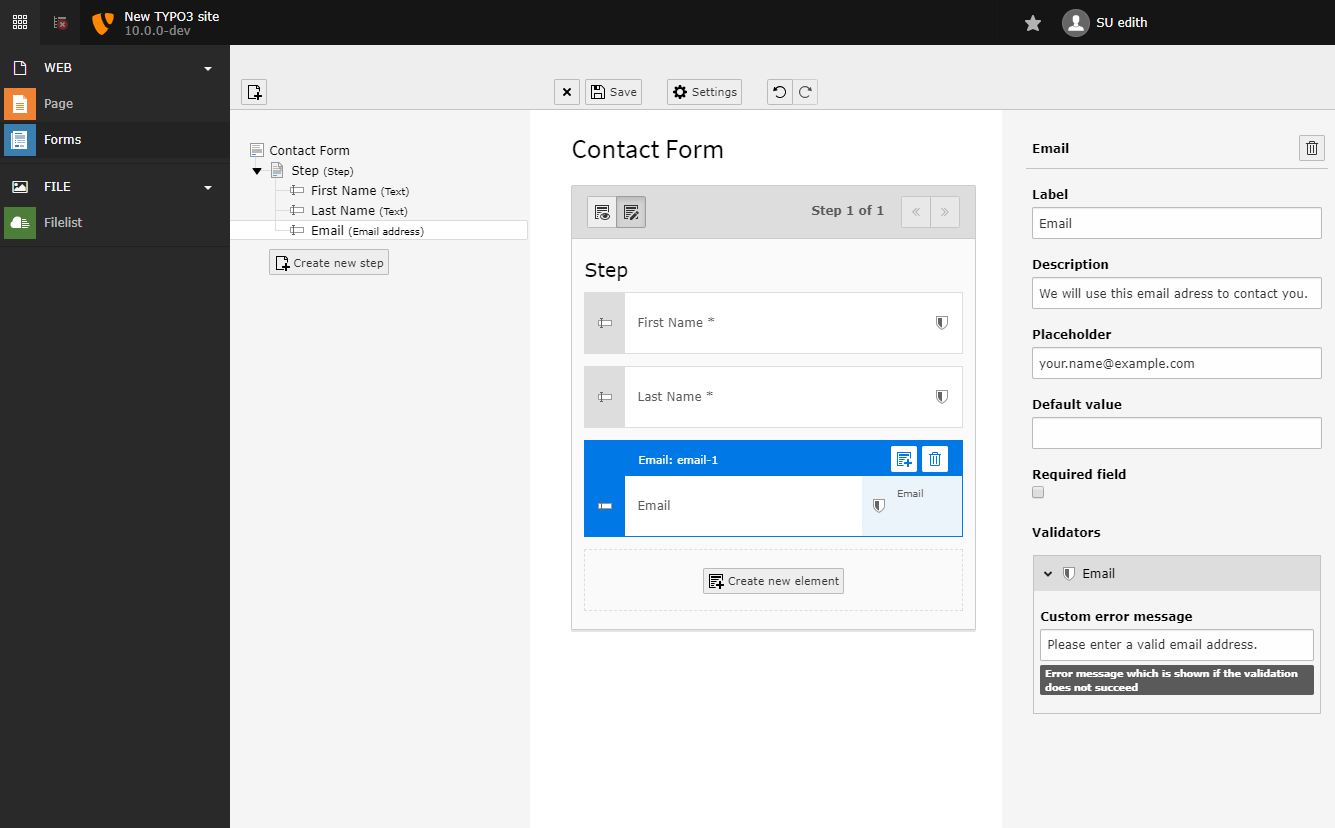Click the create new form icon
Viewport: 1335px width, 828px height.
[254, 91]
